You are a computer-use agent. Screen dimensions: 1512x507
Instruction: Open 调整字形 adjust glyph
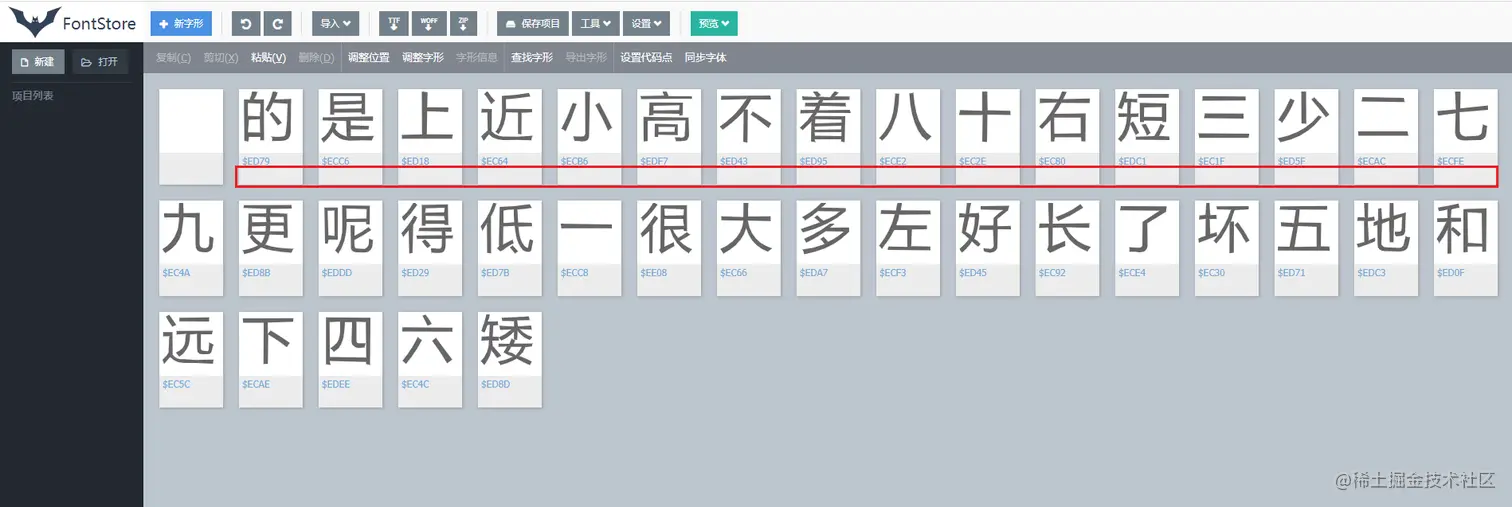(423, 58)
